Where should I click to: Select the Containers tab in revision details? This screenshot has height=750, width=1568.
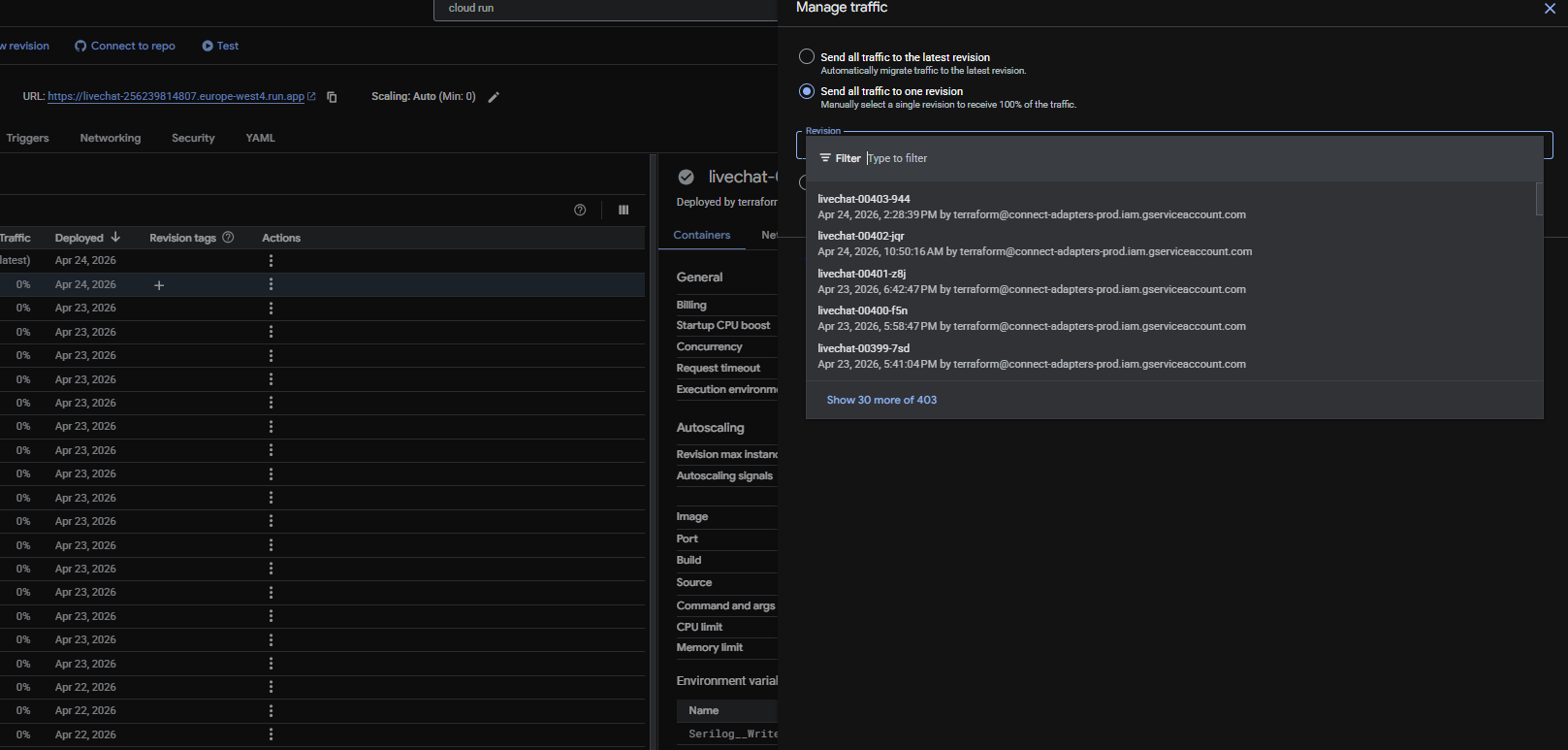[x=702, y=235]
